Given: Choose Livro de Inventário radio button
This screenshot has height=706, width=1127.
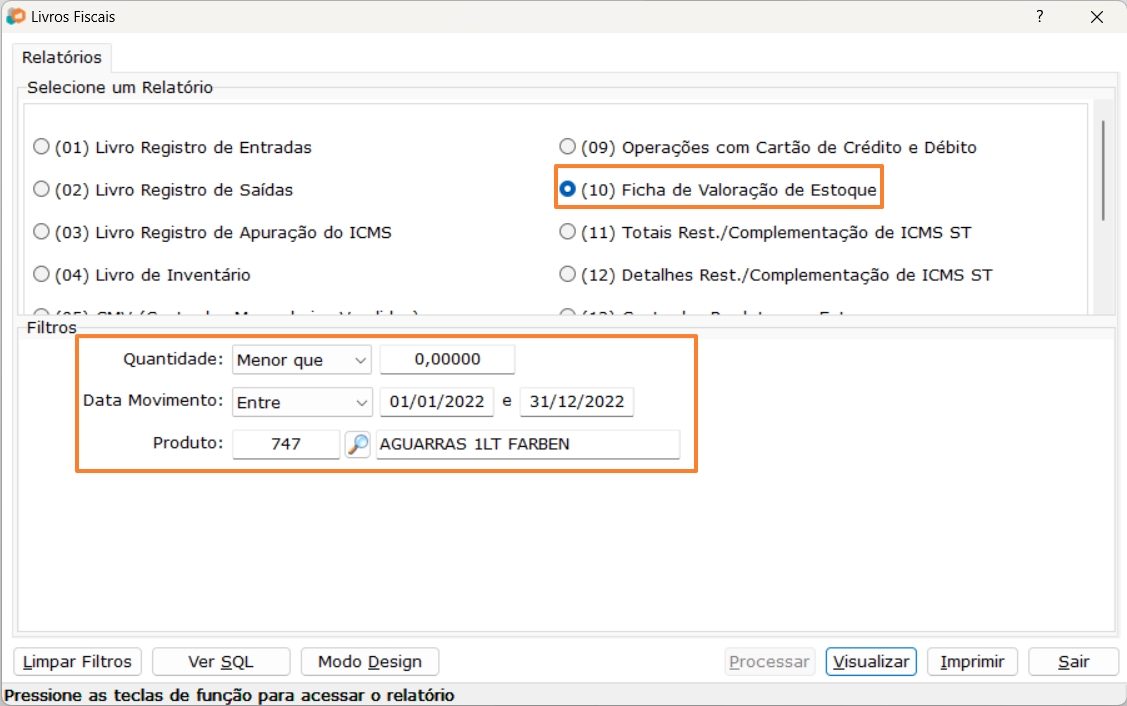Looking at the screenshot, I should [x=41, y=274].
